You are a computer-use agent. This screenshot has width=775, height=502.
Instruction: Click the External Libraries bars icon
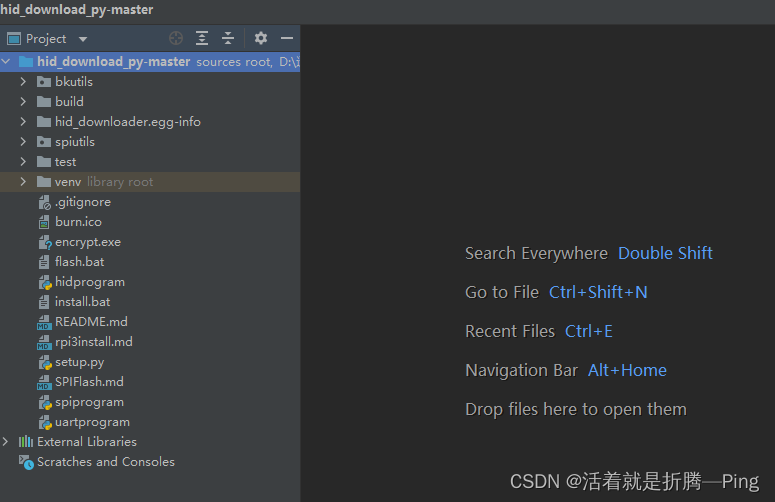click(26, 442)
